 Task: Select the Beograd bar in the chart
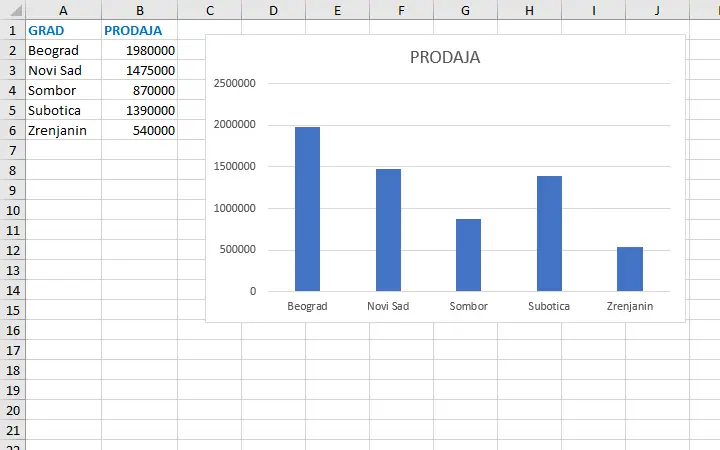tap(307, 210)
